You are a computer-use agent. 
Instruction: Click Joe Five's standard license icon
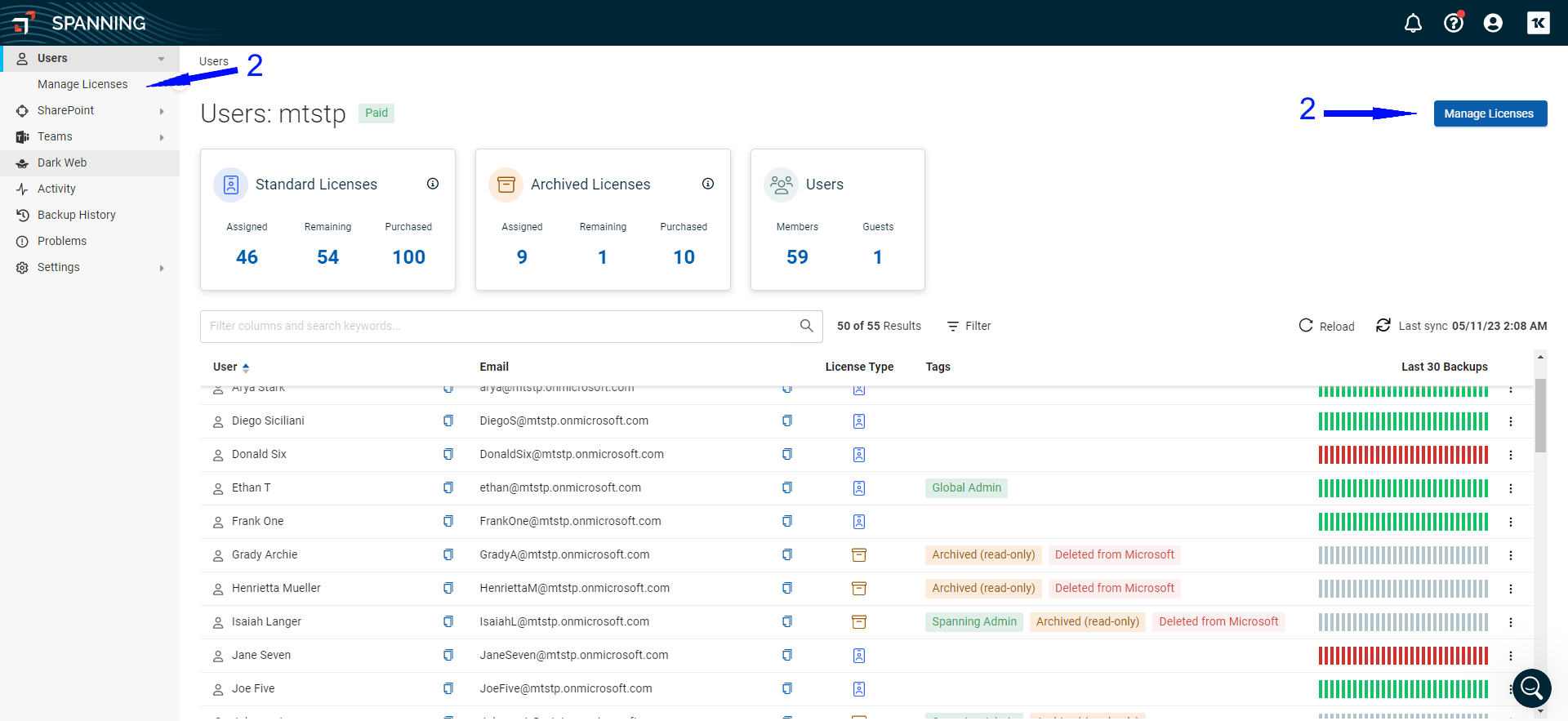coord(859,689)
